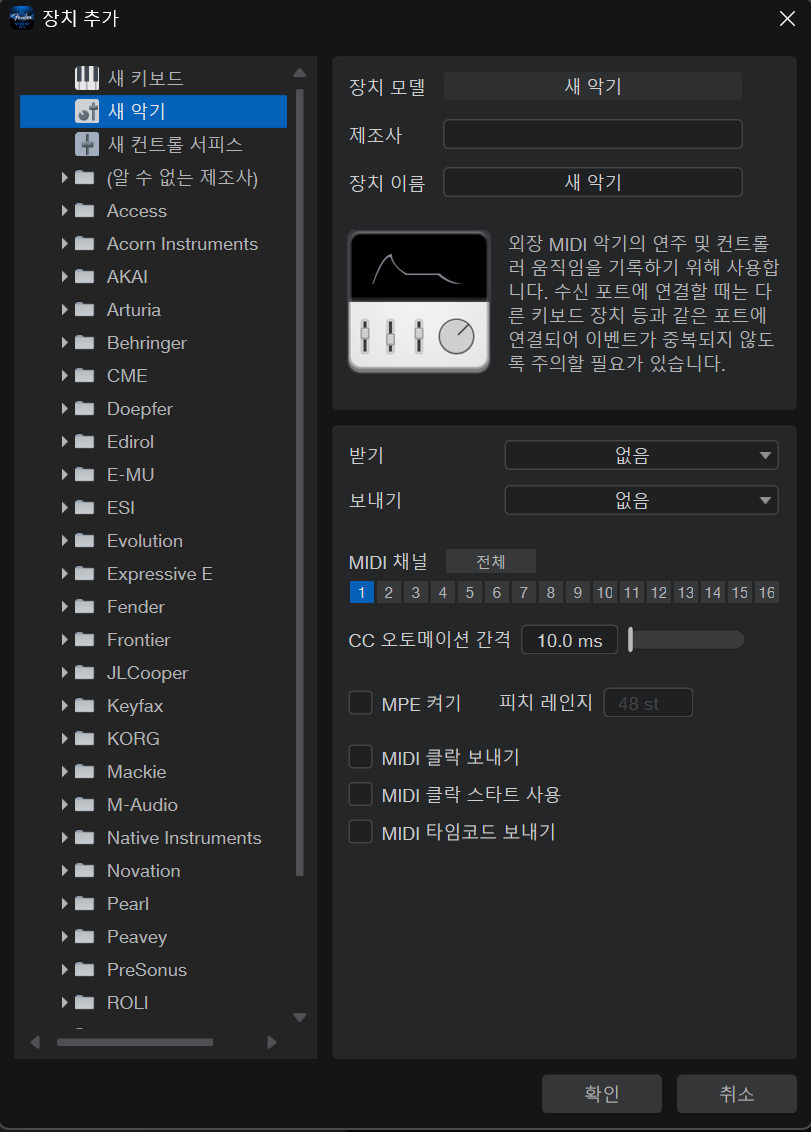811x1132 pixels.
Task: Expand the Arturia folder tree arrow
Action: pos(64,310)
